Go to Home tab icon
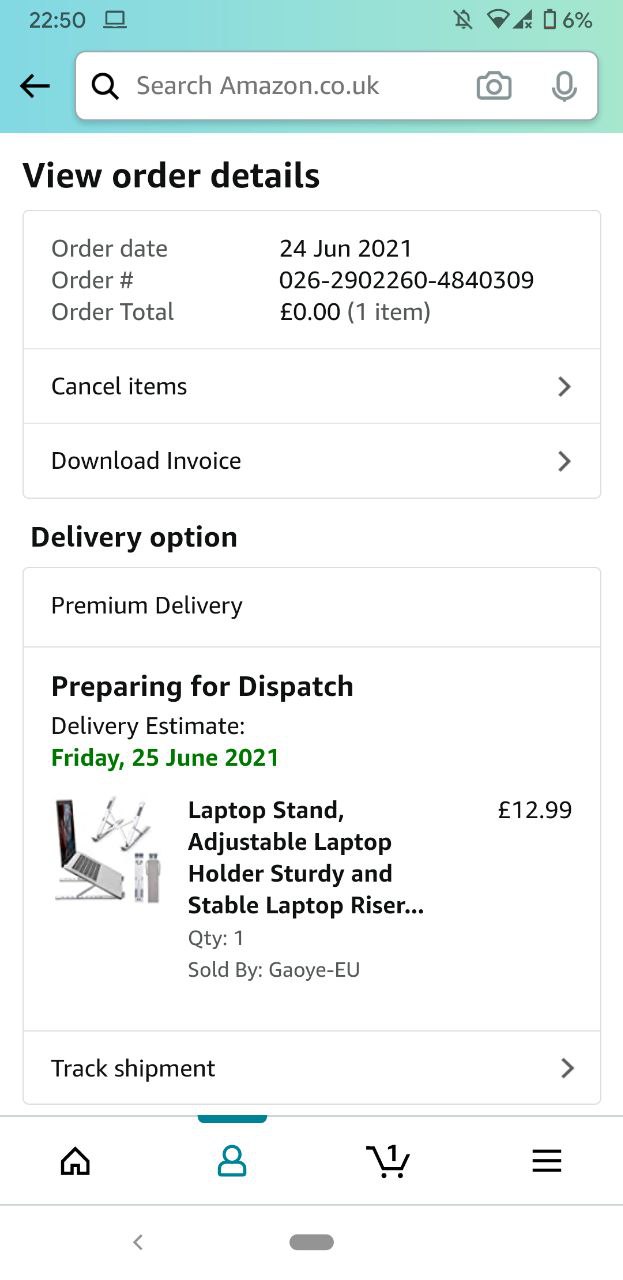 coord(75,1161)
